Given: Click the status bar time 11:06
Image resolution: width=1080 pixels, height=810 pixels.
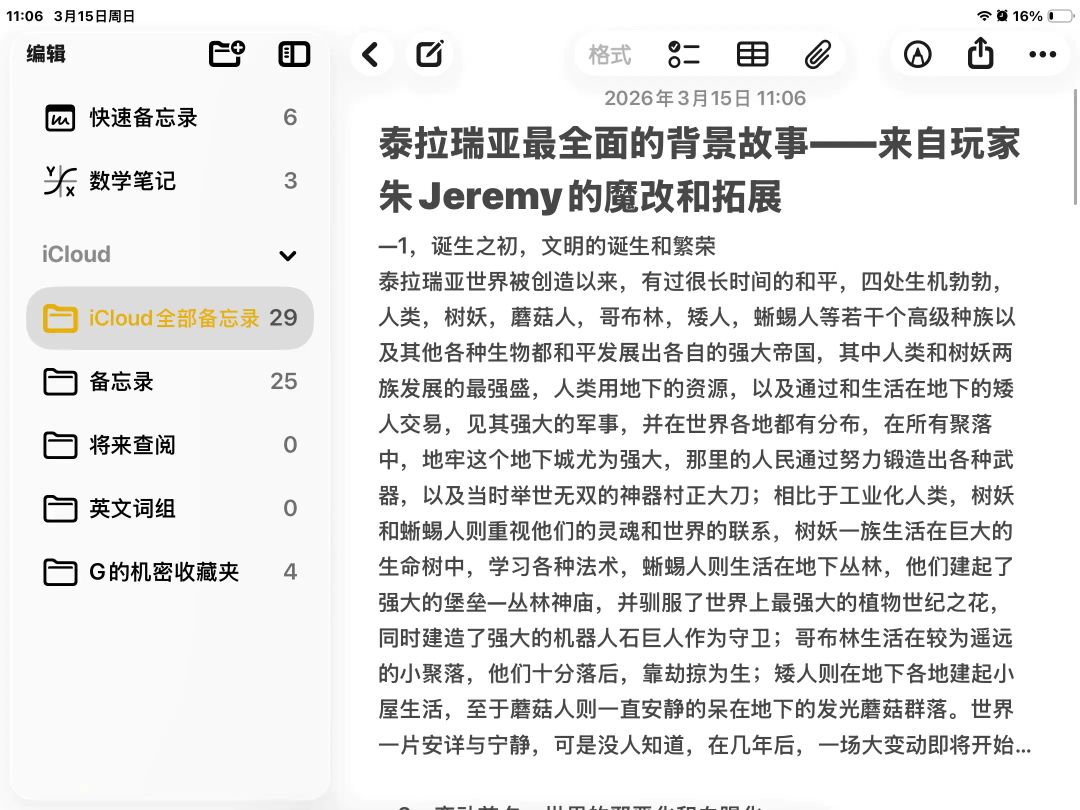Looking at the screenshot, I should pos(24,16).
